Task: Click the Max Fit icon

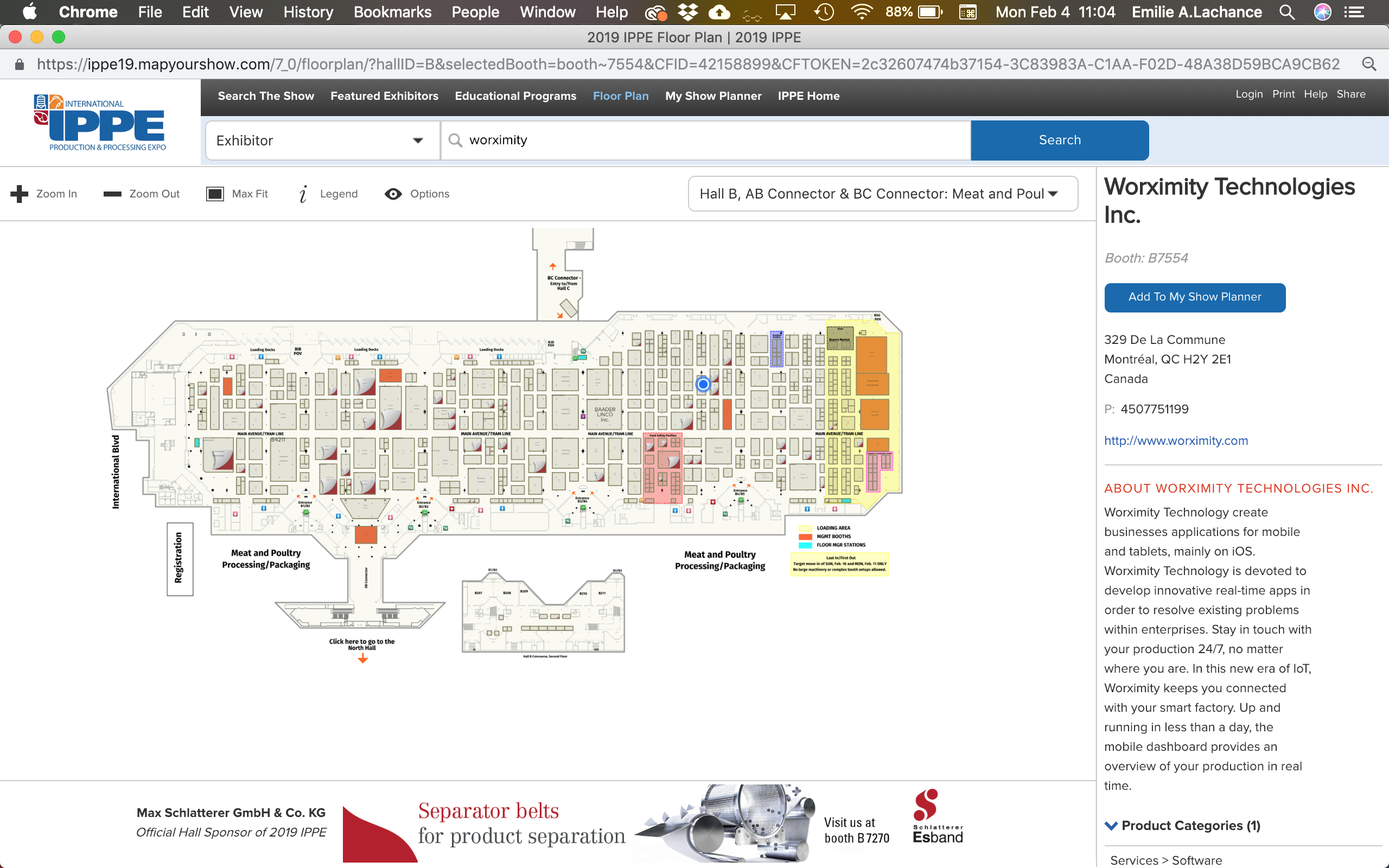Action: click(x=215, y=194)
